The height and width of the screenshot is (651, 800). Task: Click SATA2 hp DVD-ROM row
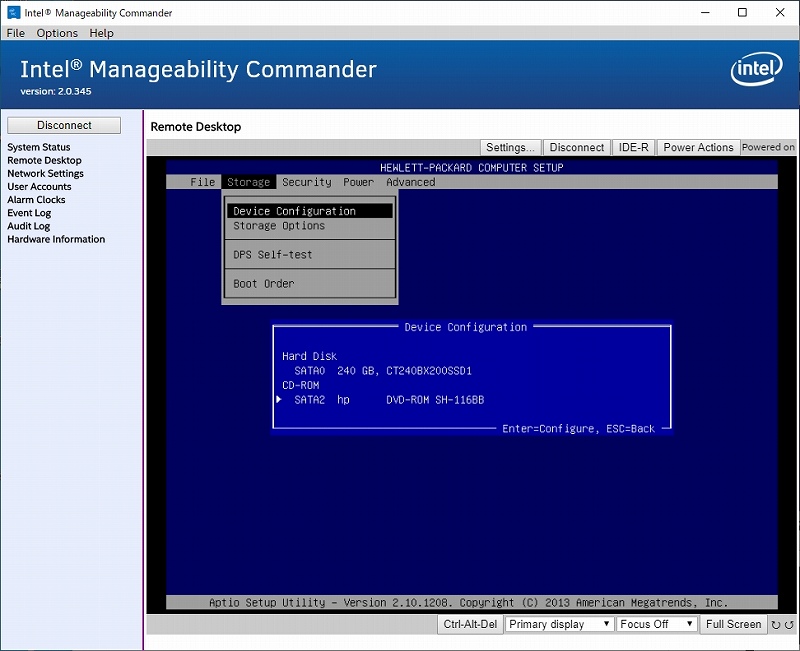point(389,400)
